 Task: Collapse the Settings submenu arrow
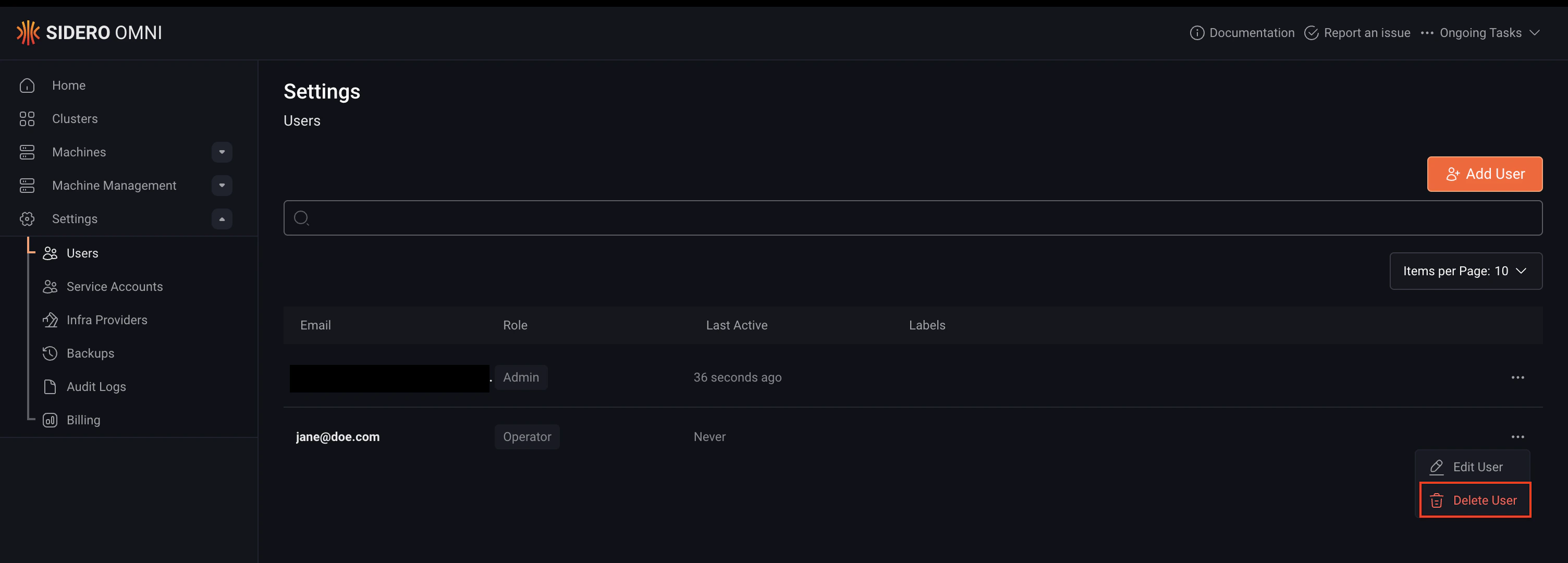click(222, 219)
